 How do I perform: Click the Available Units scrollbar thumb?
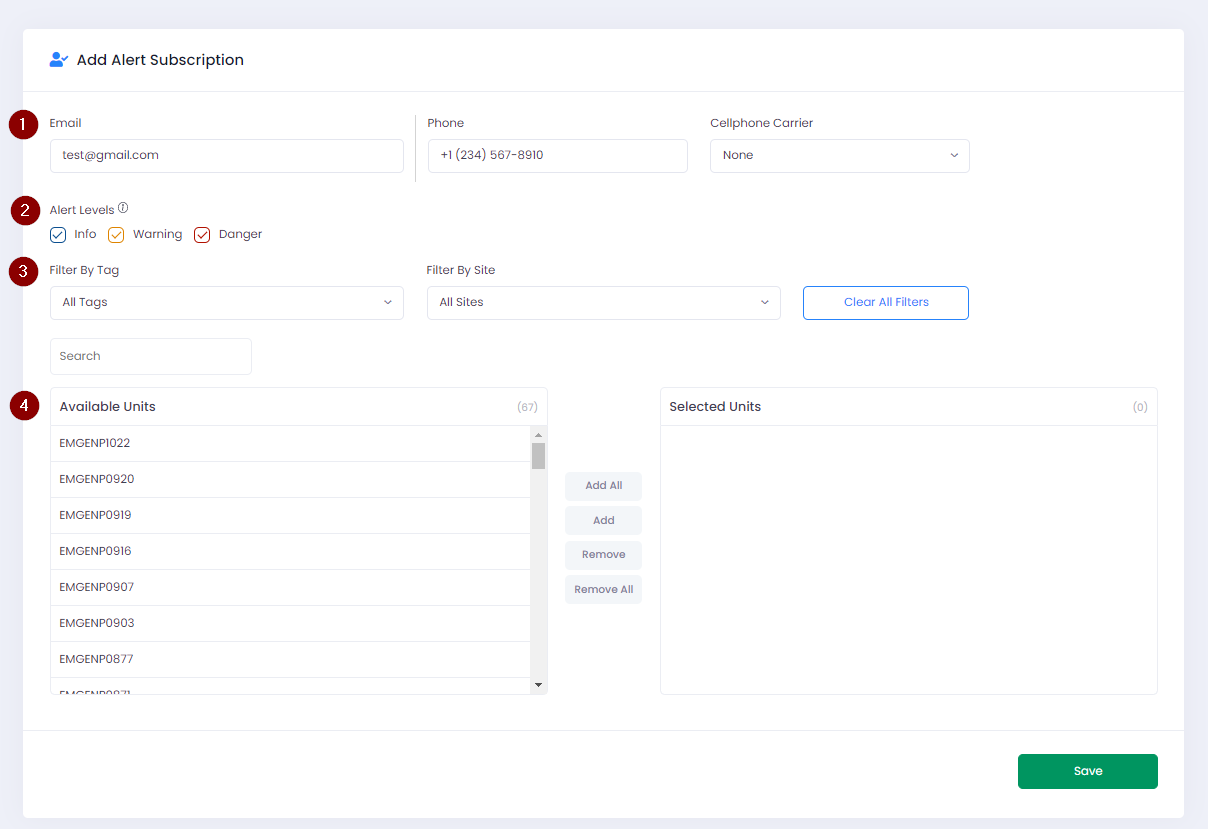pyautogui.click(x=538, y=457)
